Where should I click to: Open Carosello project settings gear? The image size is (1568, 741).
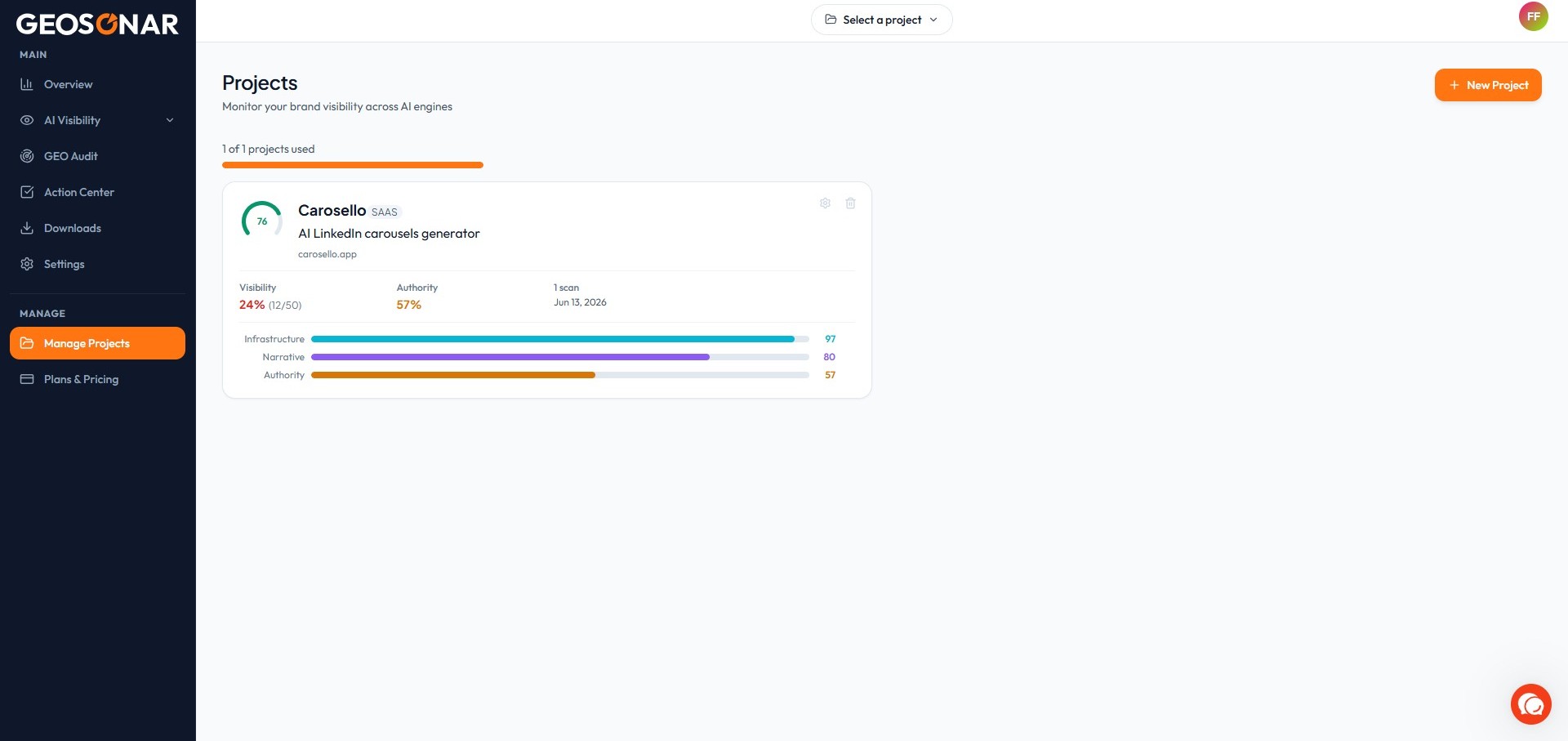click(x=825, y=203)
